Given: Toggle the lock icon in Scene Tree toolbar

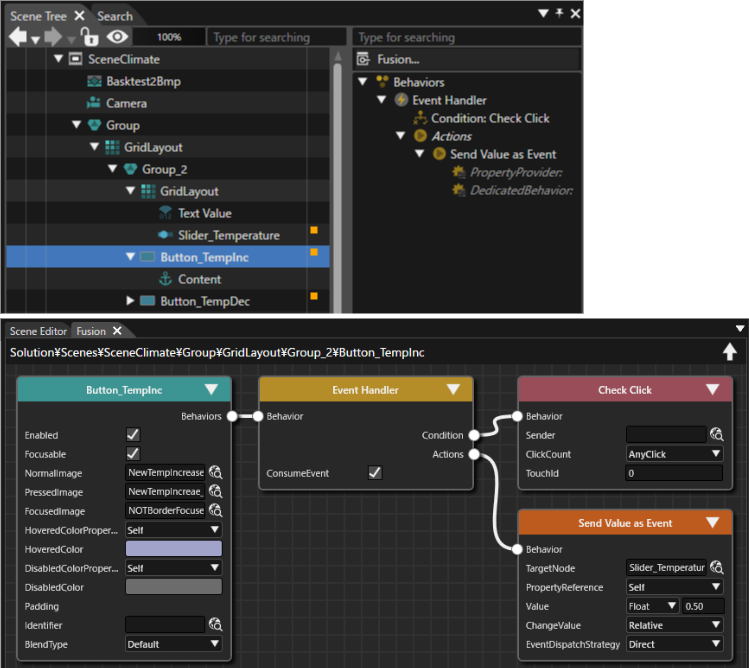Looking at the screenshot, I should click(x=89, y=37).
